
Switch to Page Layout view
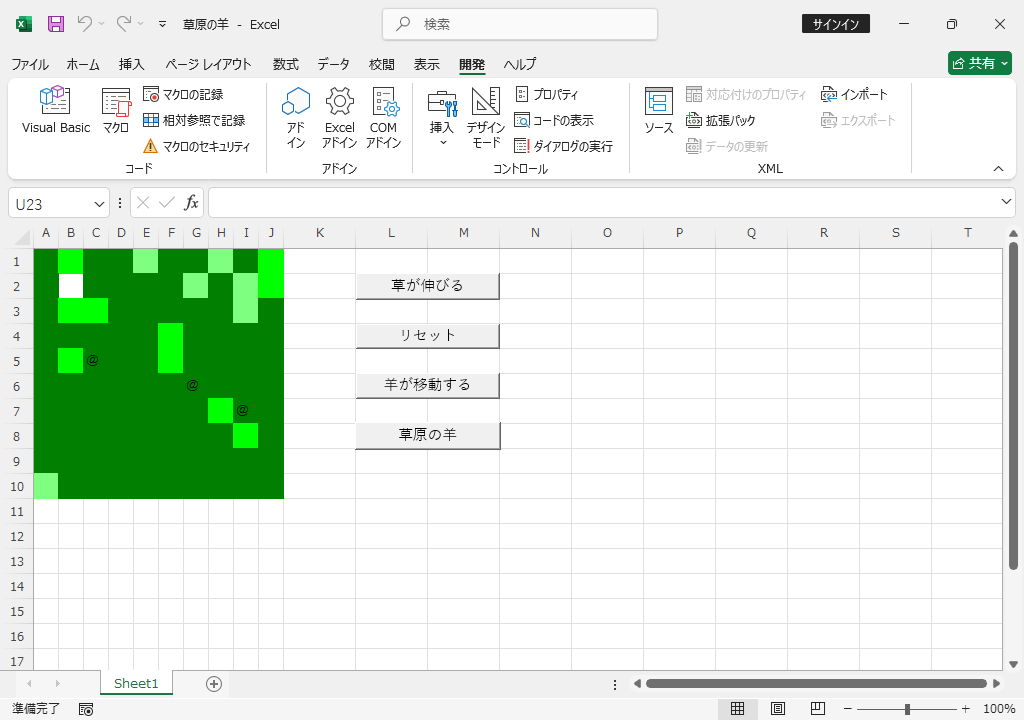[x=777, y=709]
